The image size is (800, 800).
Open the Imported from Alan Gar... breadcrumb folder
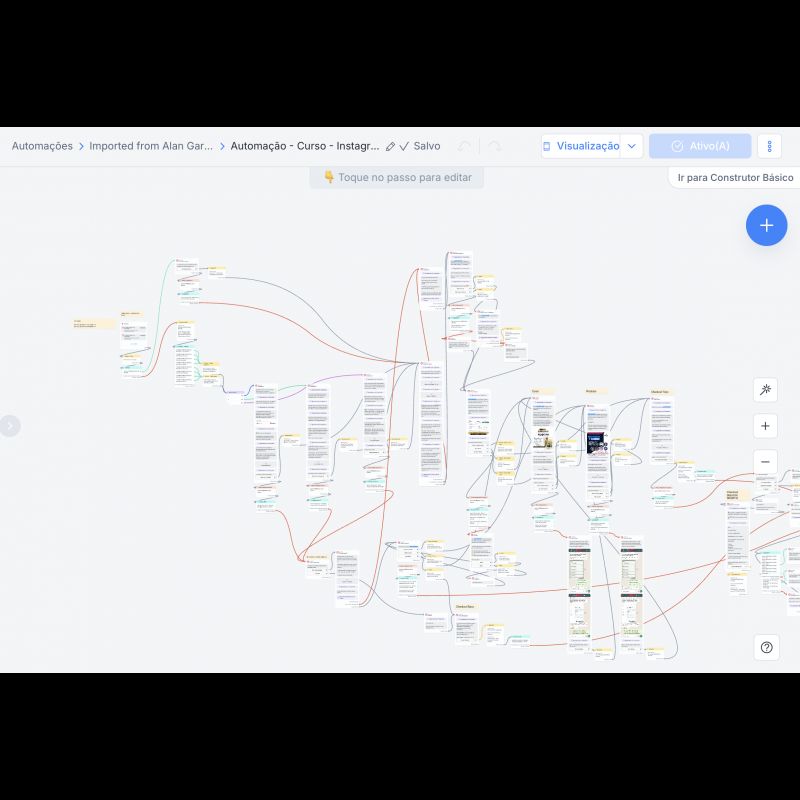(150, 146)
